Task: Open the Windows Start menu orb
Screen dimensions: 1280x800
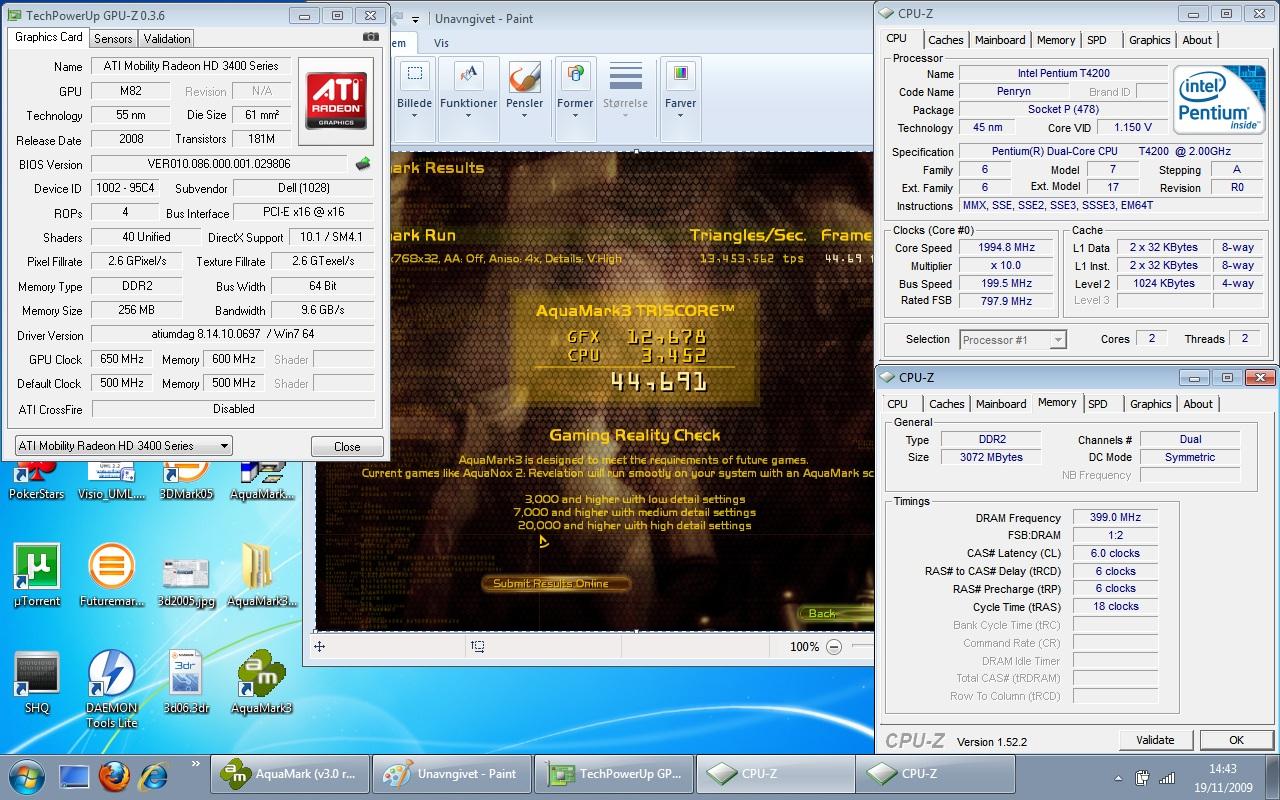Action: click(27, 775)
